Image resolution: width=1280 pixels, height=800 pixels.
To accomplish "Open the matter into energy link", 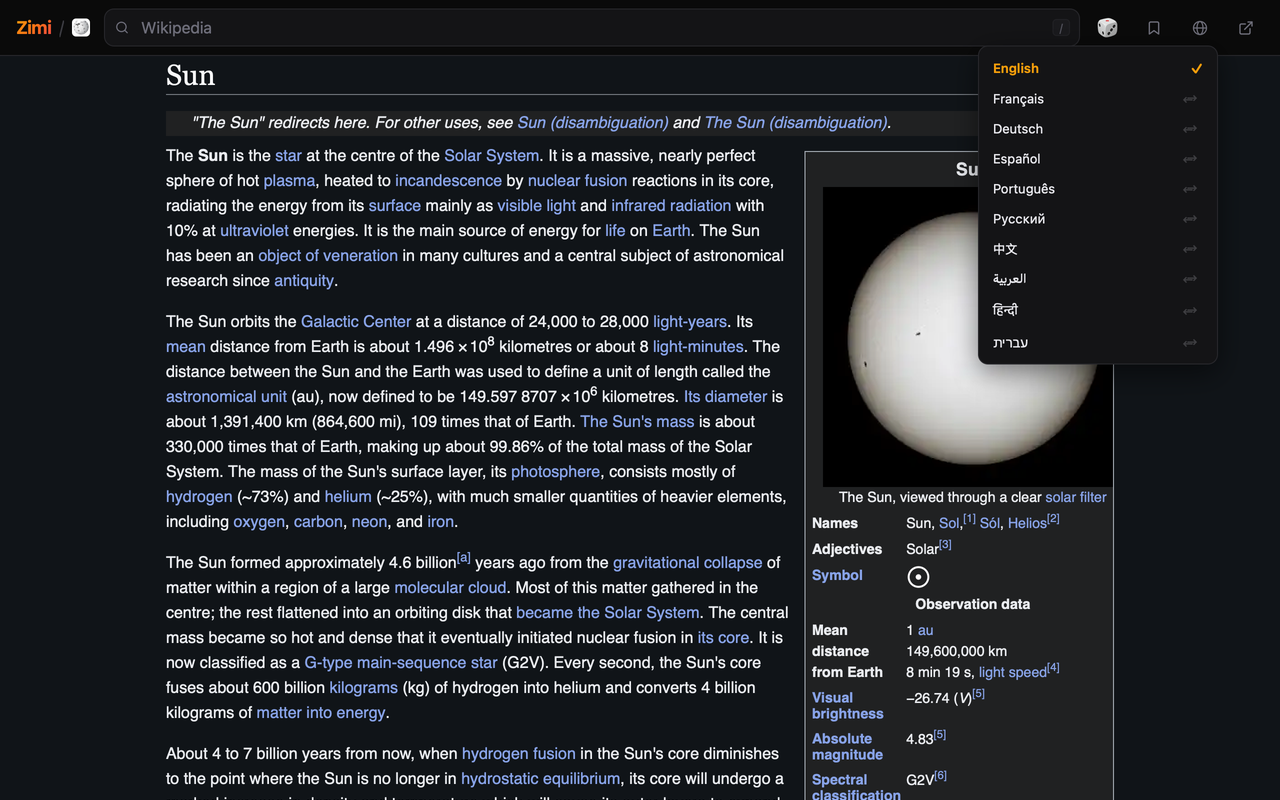I will click(x=321, y=713).
